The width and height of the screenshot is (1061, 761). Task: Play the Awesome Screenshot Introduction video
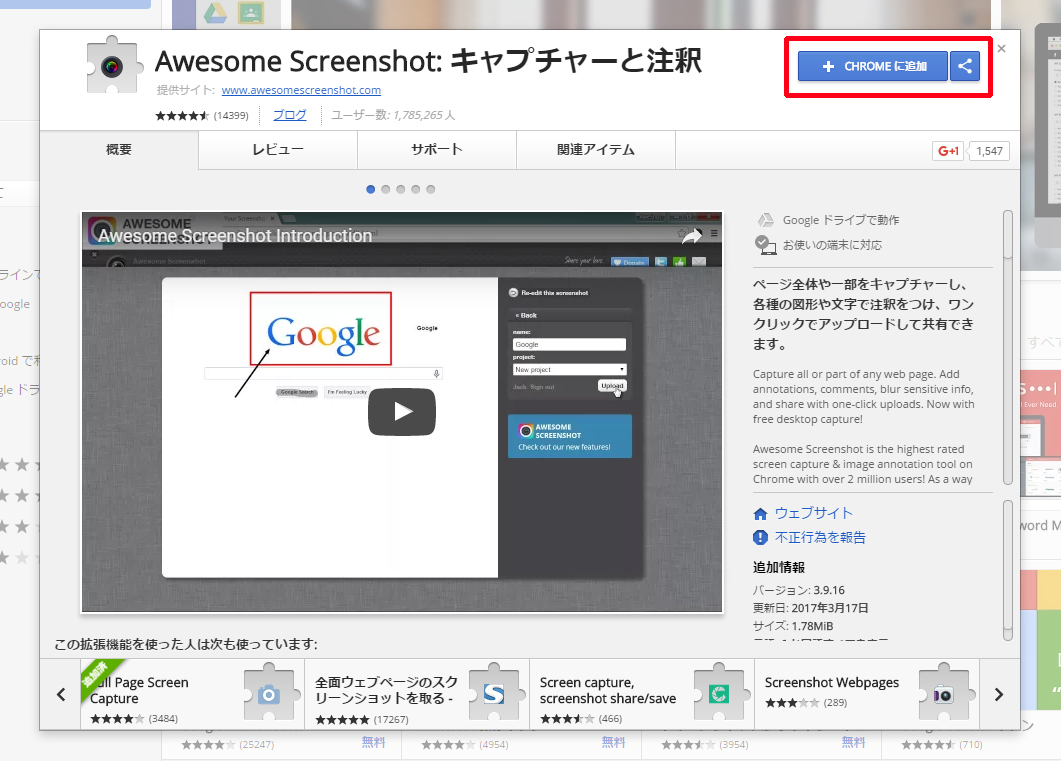point(402,412)
